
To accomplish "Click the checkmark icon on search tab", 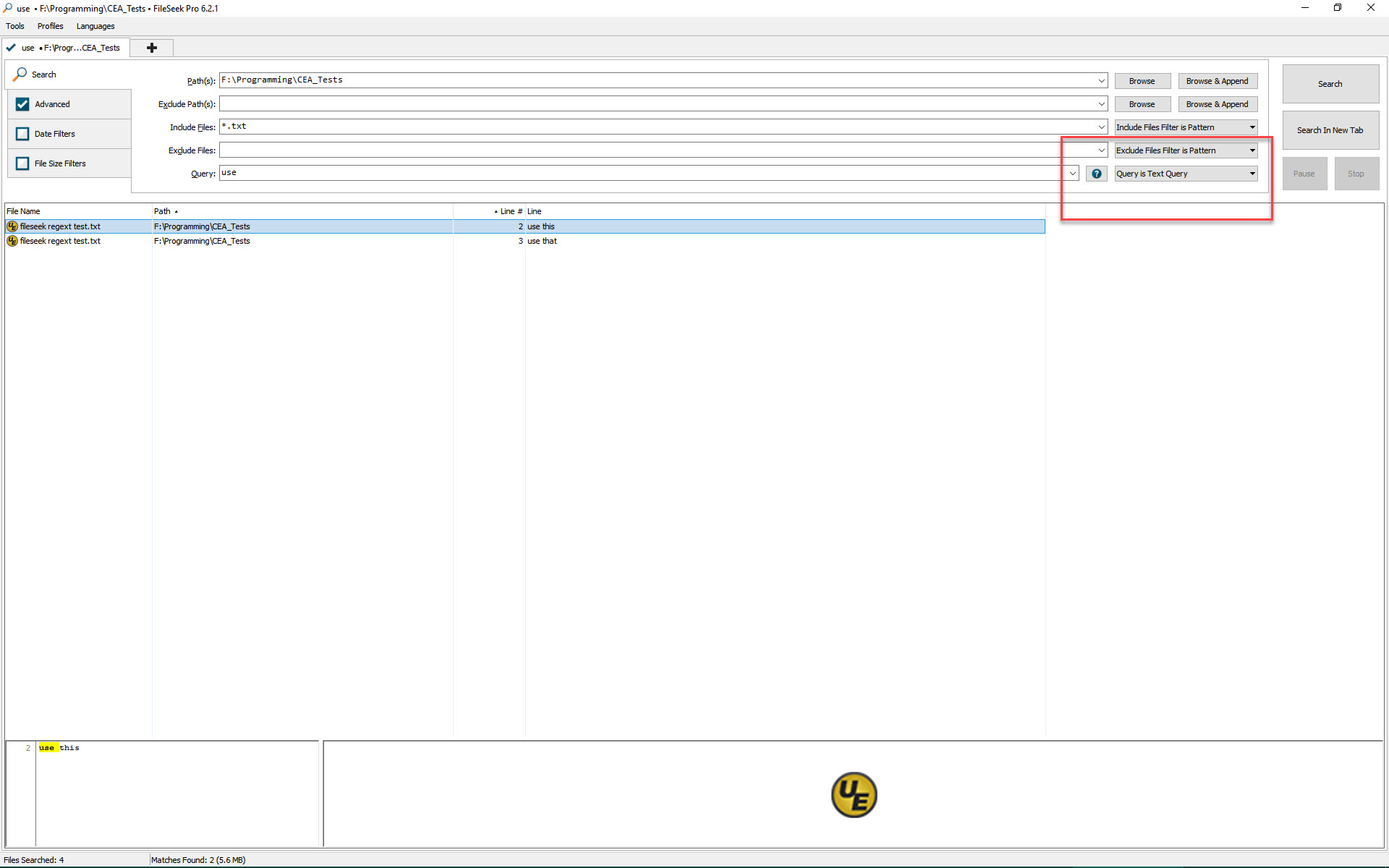I will point(11,48).
